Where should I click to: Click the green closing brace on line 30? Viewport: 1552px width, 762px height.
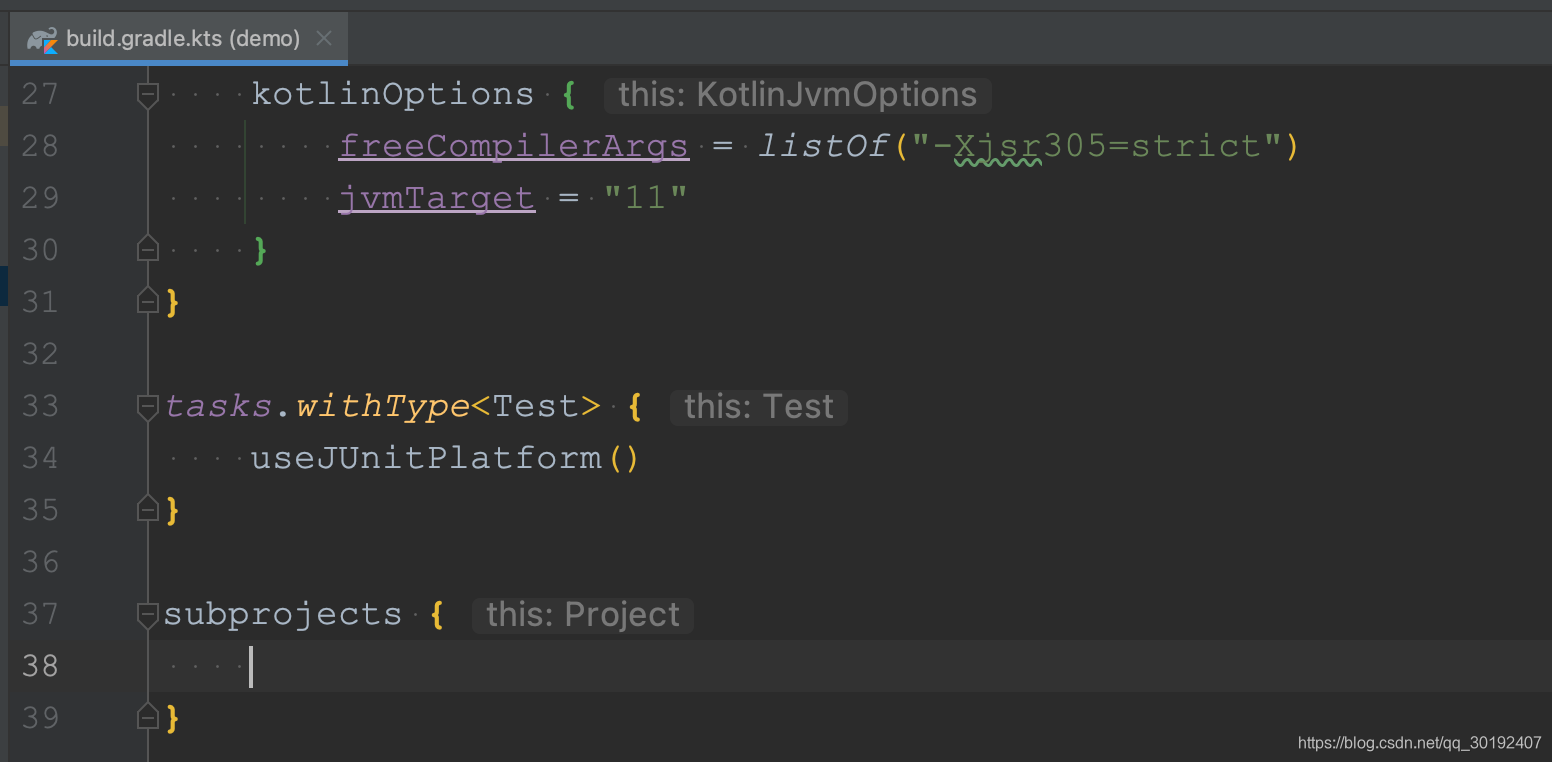[261, 250]
